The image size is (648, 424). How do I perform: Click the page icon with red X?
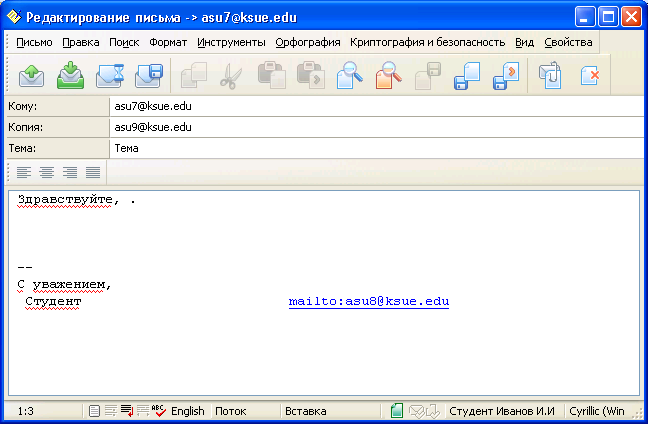point(590,76)
